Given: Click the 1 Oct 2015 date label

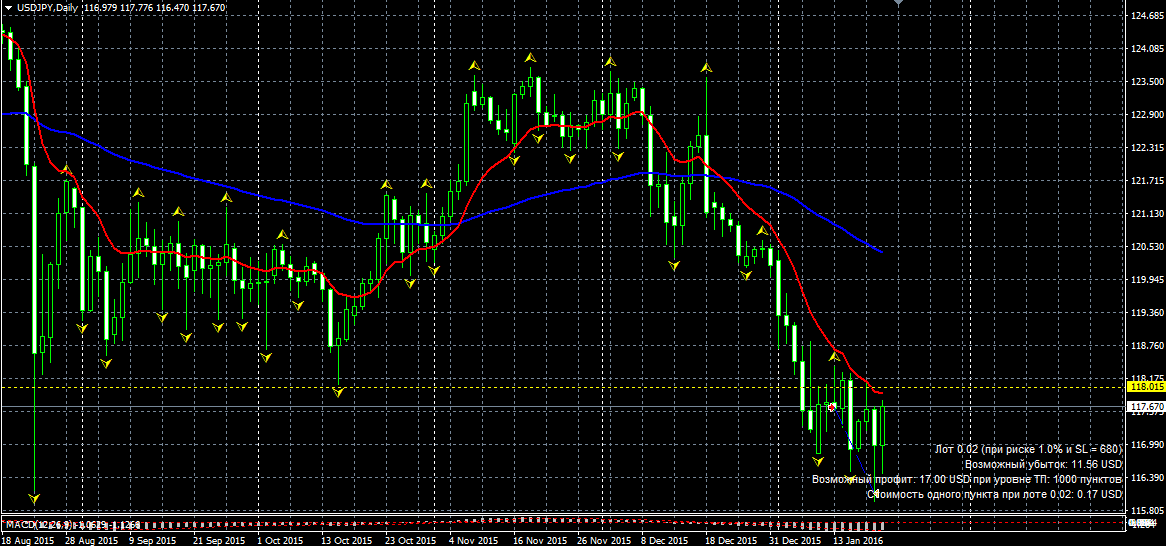Looking at the screenshot, I should pyautogui.click(x=280, y=539).
